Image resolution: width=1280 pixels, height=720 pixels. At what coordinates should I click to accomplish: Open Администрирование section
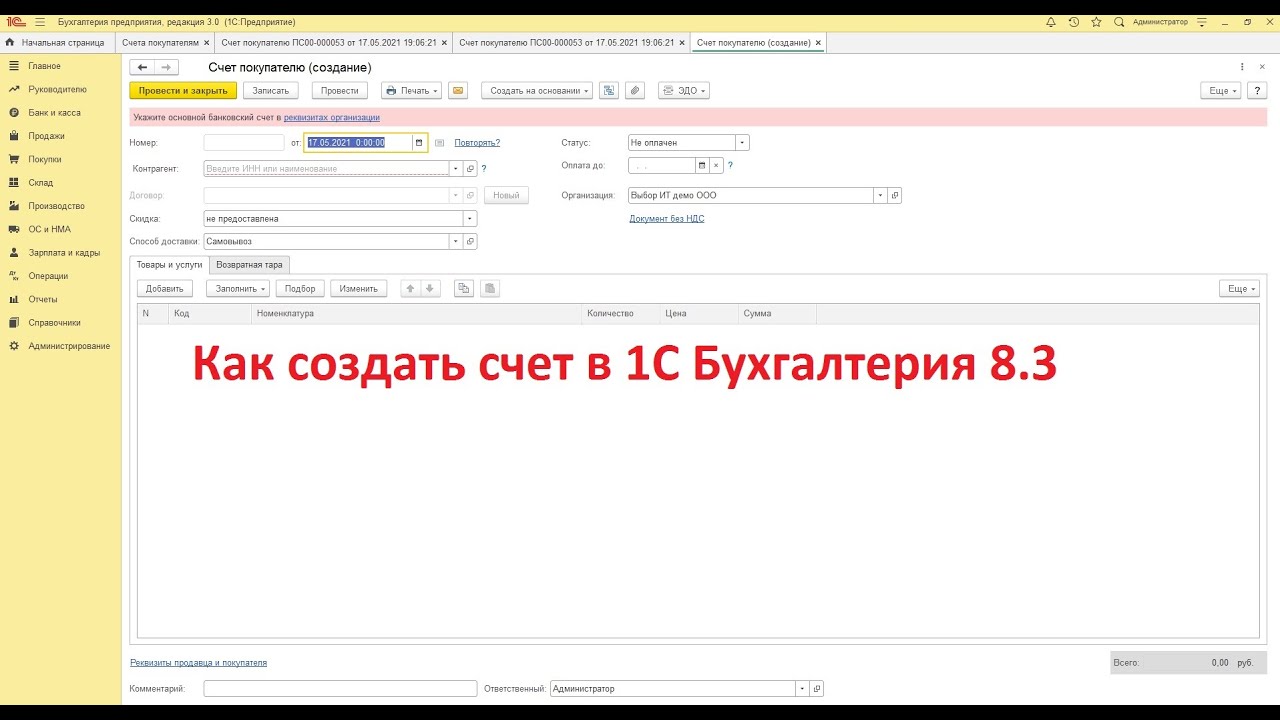click(x=69, y=346)
